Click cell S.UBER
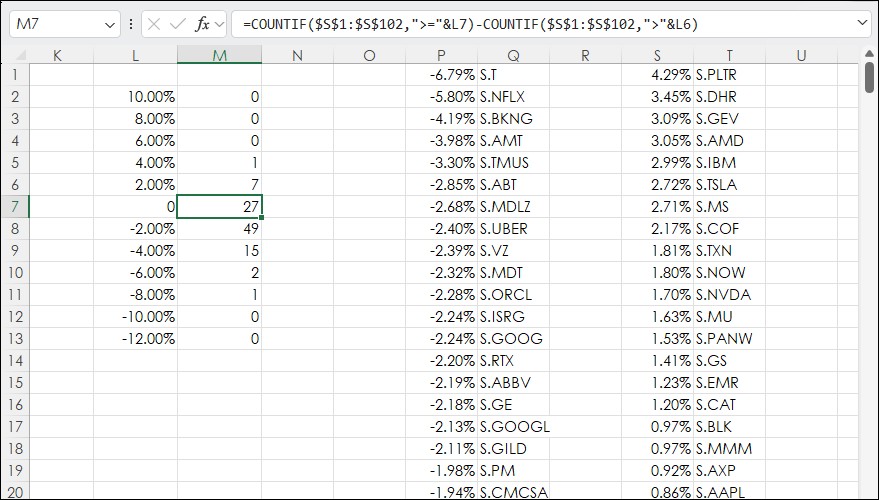Viewport: 879px width, 500px height. pyautogui.click(x=513, y=229)
